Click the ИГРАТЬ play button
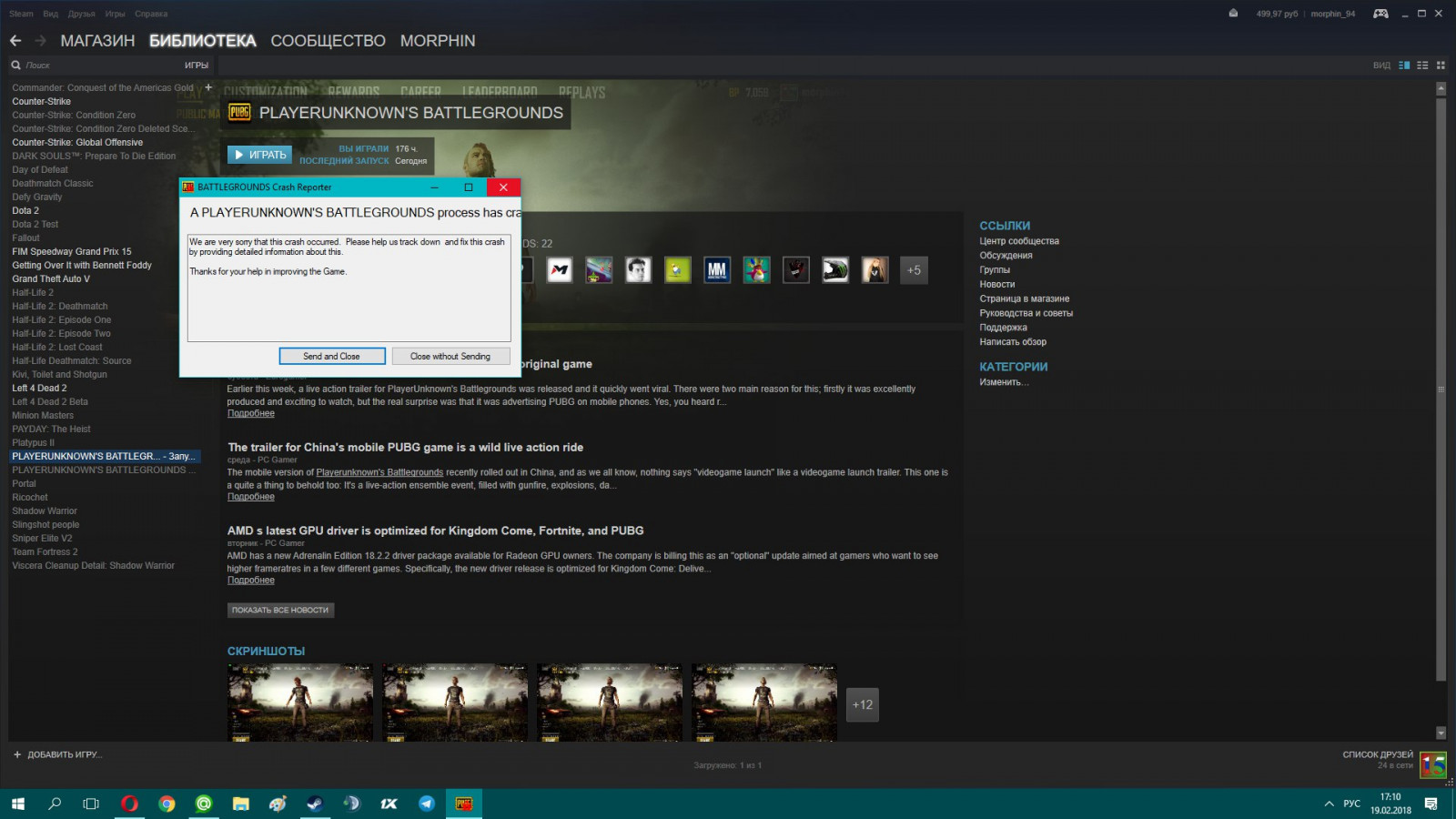 (259, 155)
